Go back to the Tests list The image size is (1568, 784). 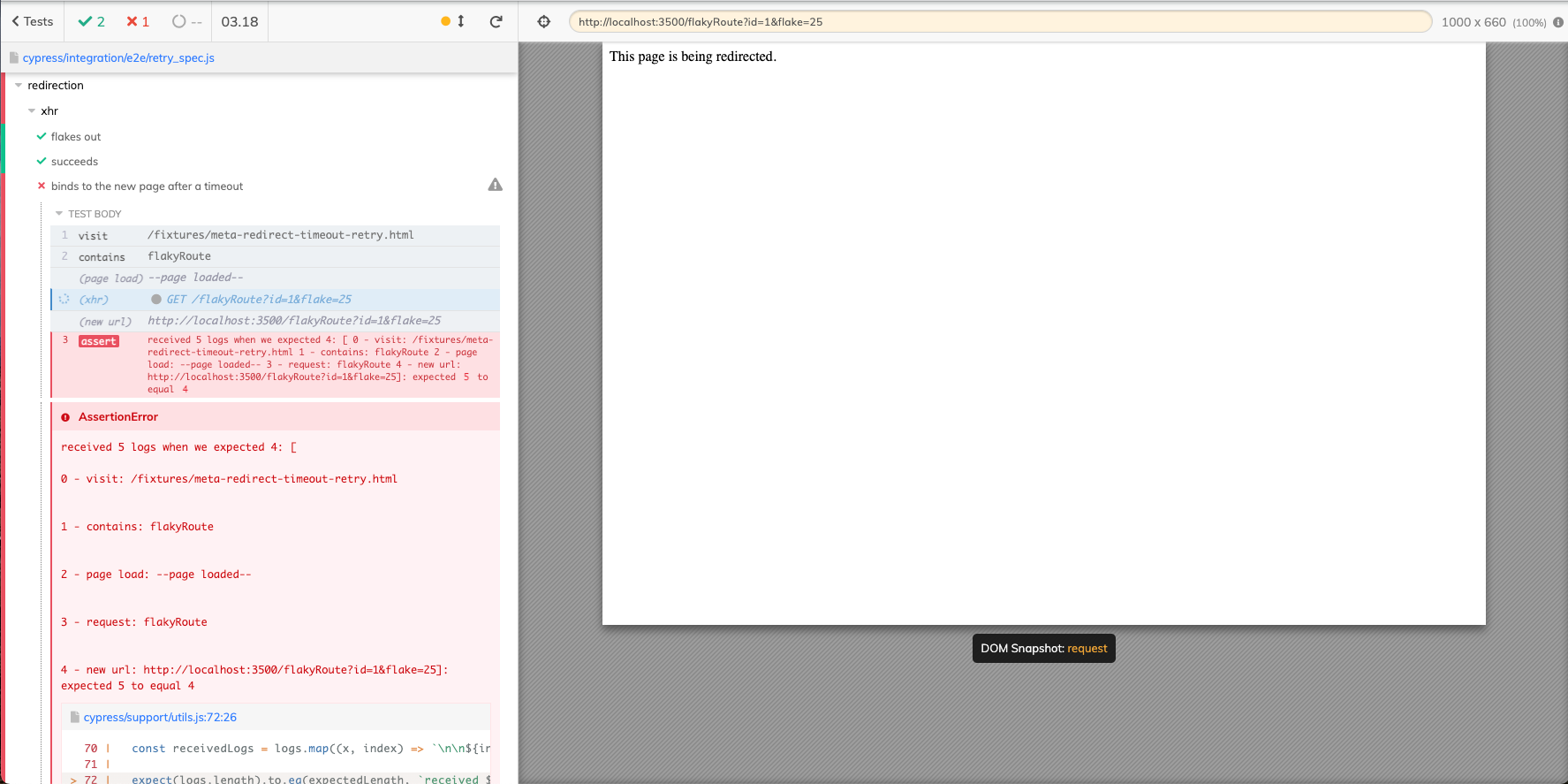tap(33, 21)
